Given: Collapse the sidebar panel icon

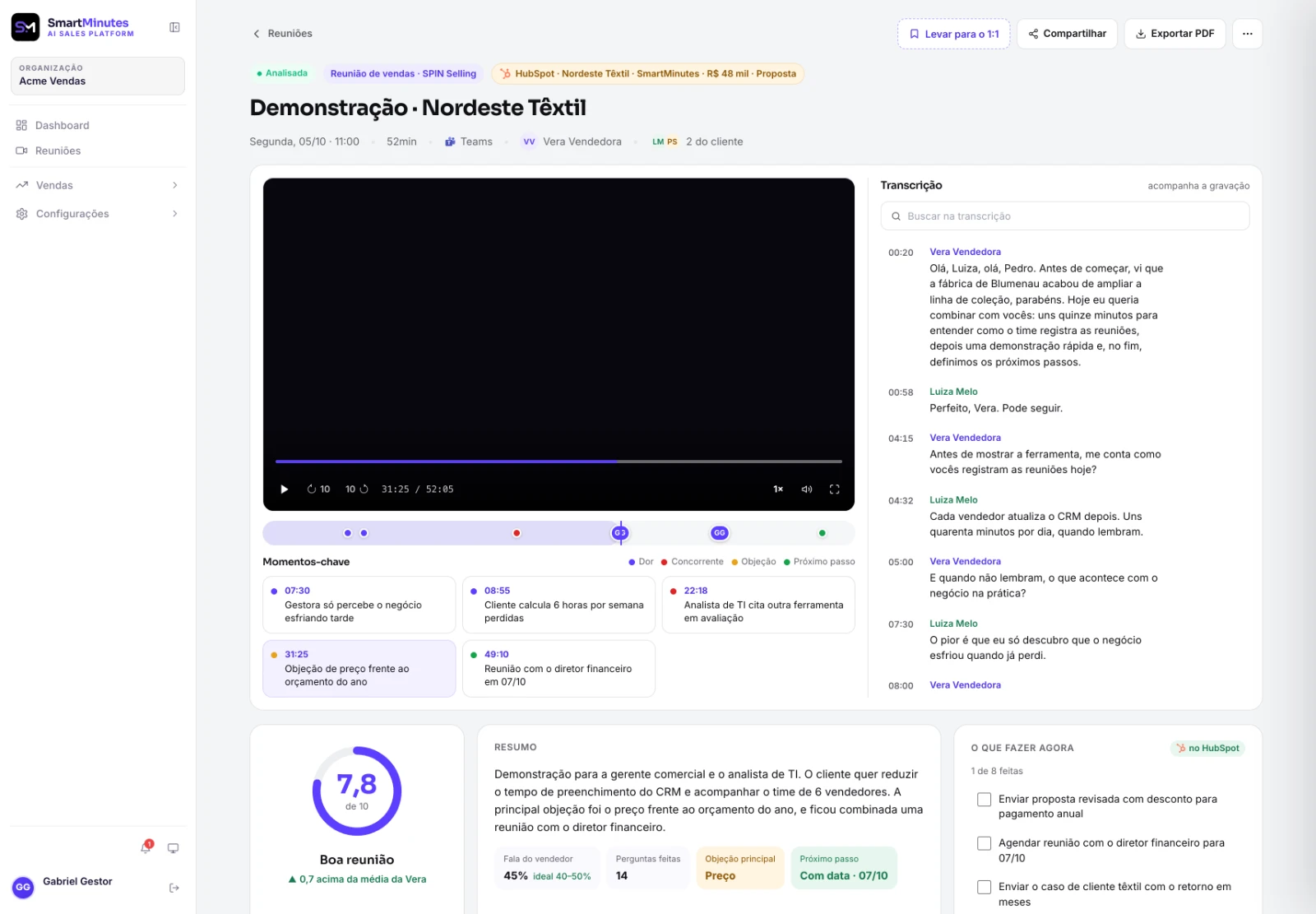Looking at the screenshot, I should coord(174,27).
